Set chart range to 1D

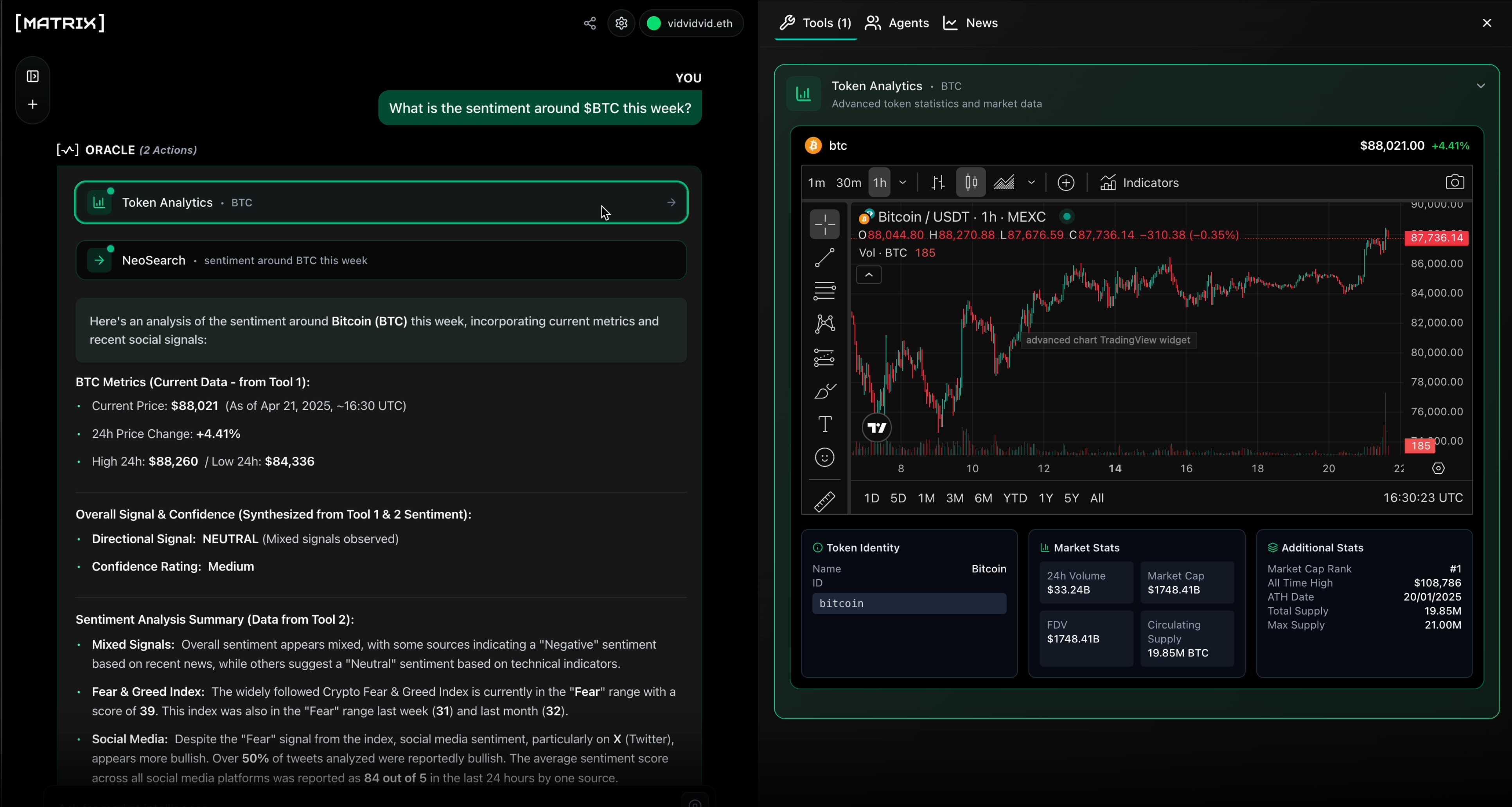click(x=872, y=498)
